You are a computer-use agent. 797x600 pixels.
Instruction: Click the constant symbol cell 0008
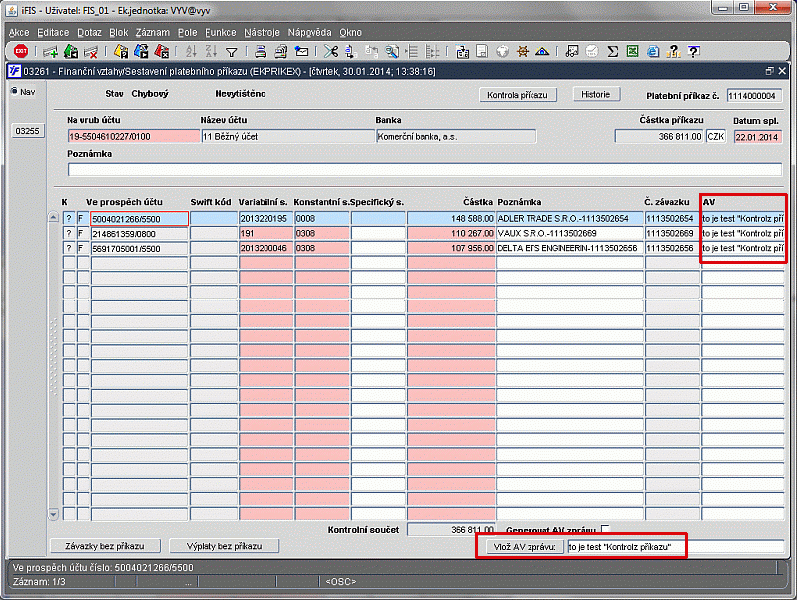coord(322,219)
